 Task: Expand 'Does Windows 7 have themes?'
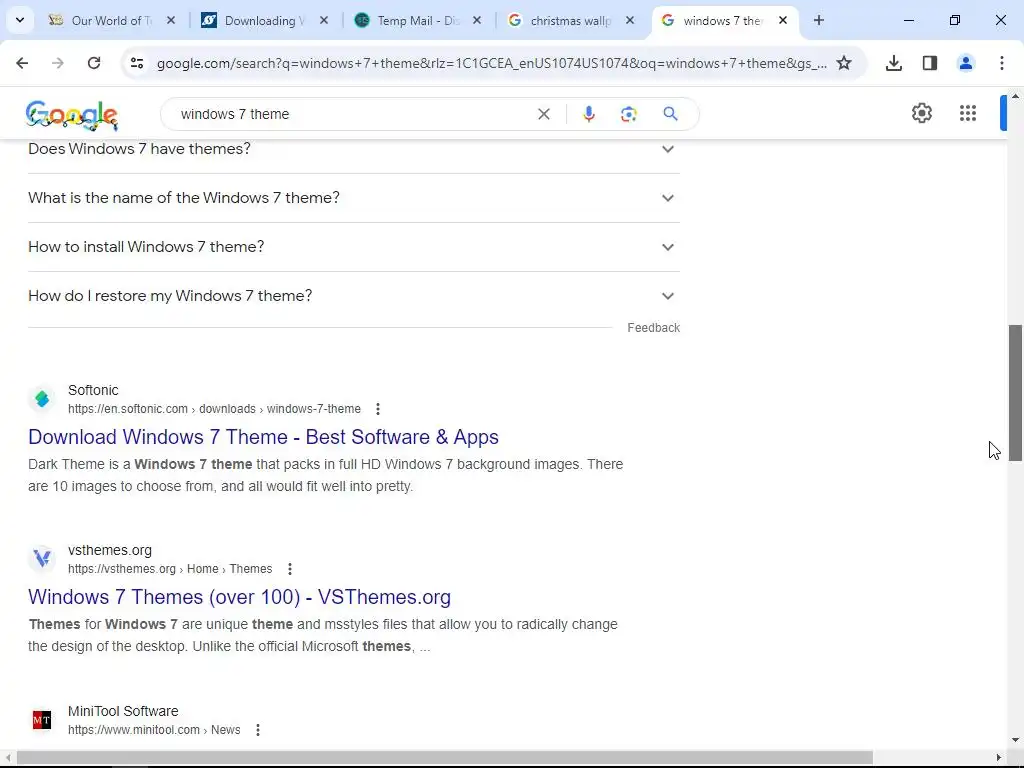[354, 149]
